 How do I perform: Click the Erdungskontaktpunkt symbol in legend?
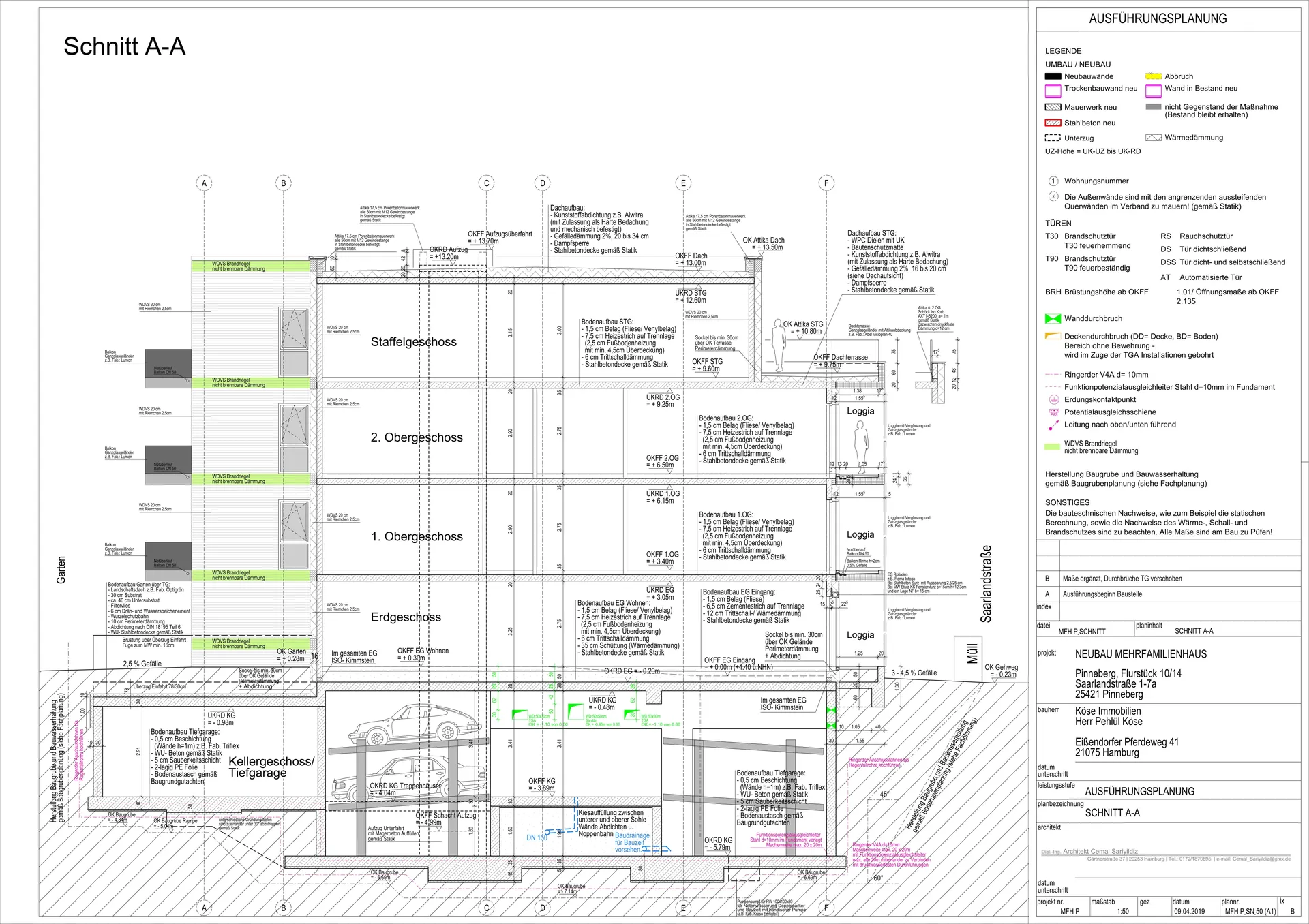tap(1053, 400)
